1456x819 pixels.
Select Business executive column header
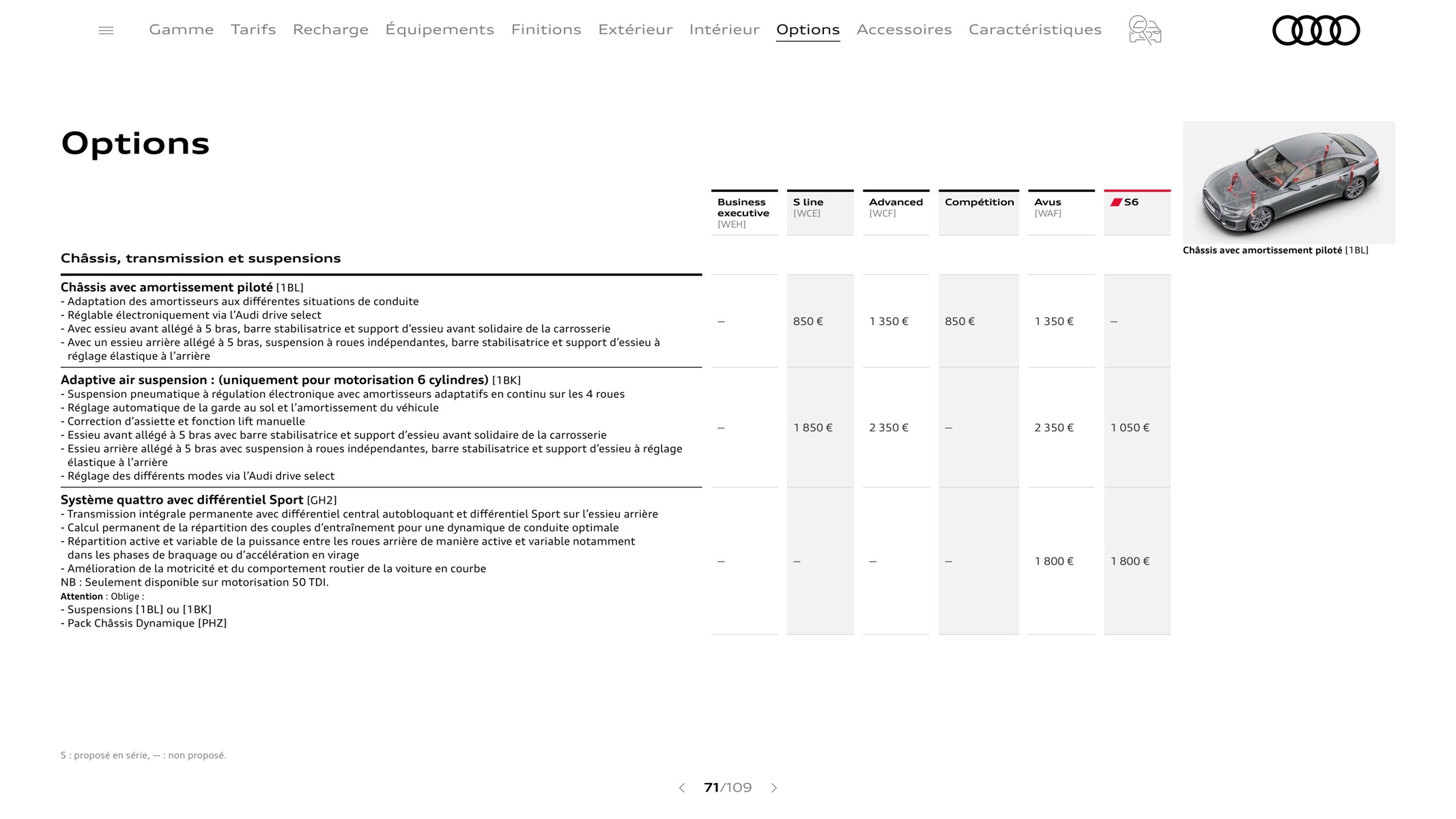pos(744,213)
